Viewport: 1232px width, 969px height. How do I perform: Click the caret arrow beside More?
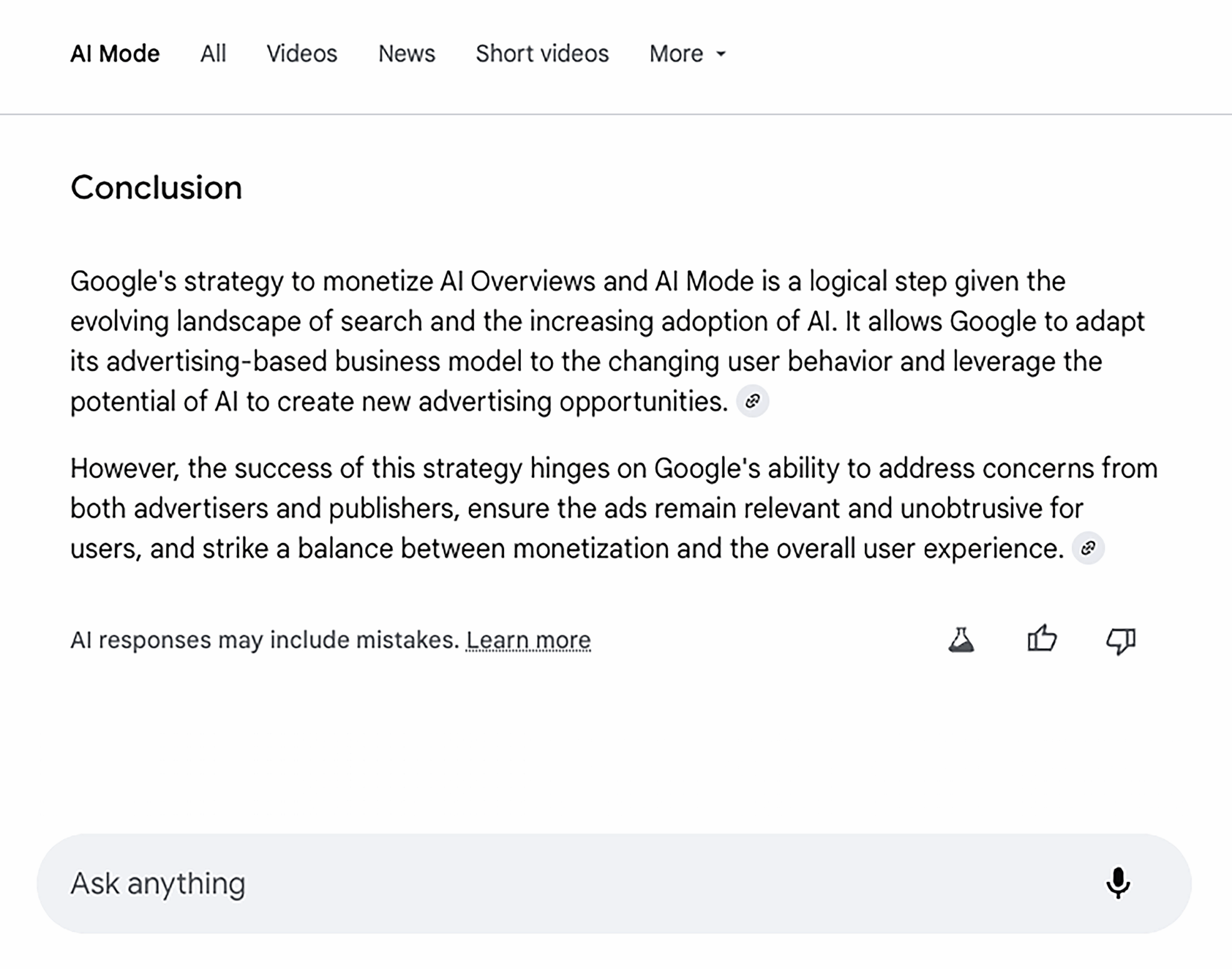click(721, 54)
